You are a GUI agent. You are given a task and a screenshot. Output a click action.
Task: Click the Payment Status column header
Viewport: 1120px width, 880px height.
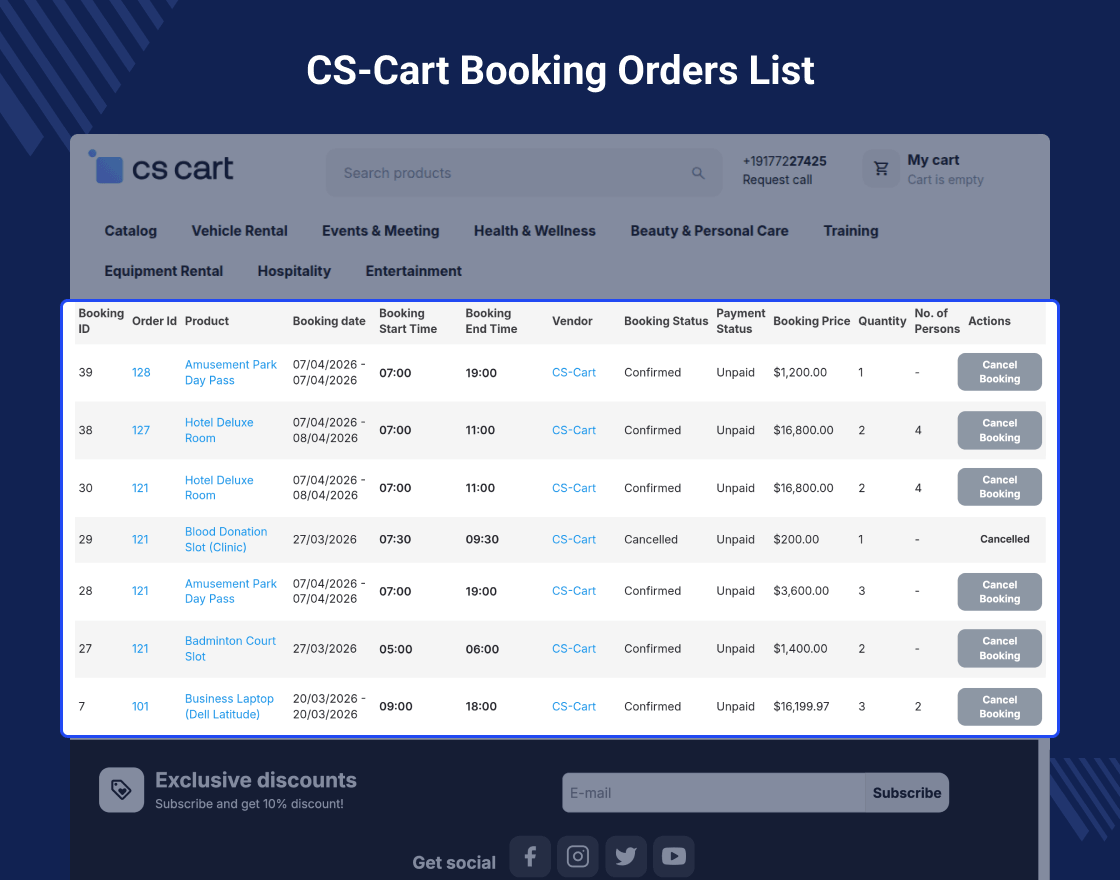coord(740,321)
